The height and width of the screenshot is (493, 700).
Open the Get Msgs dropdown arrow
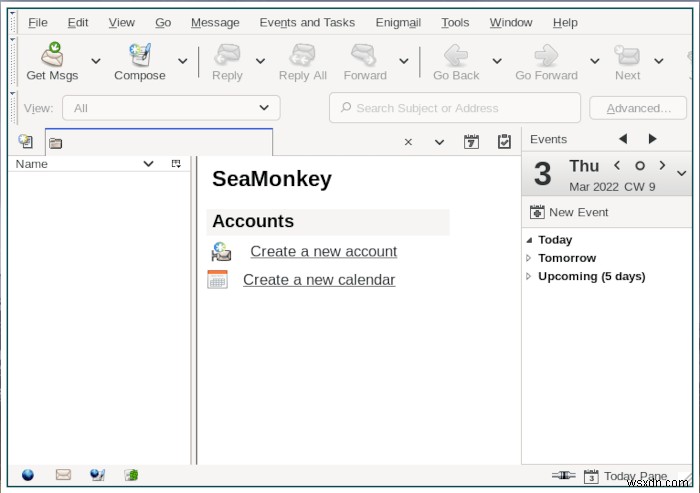pos(96,61)
